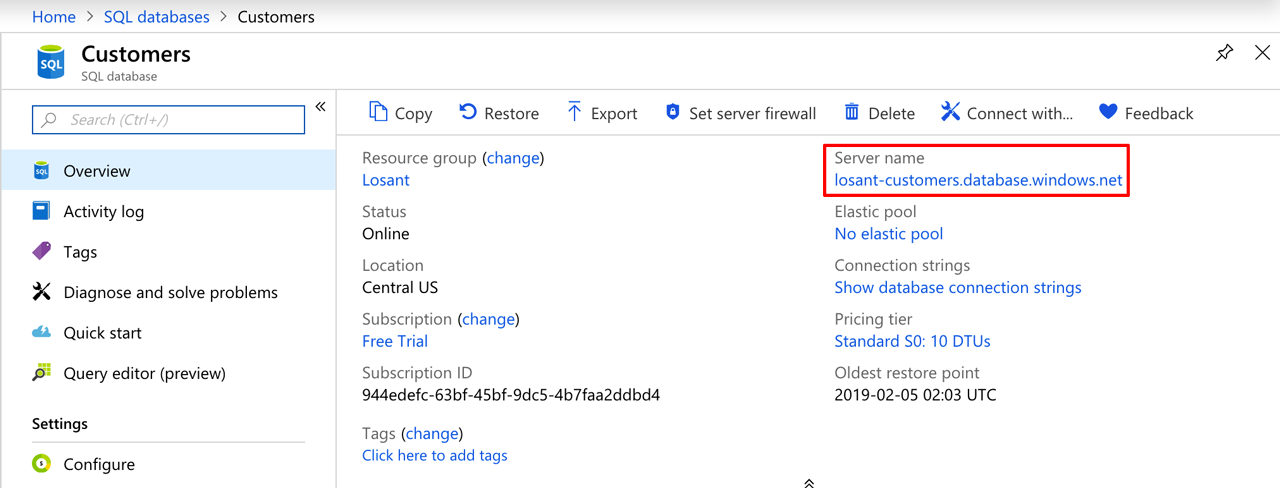This screenshot has height=488, width=1280.
Task: Open losant-customers.database.windows.net server link
Action: coord(979,180)
